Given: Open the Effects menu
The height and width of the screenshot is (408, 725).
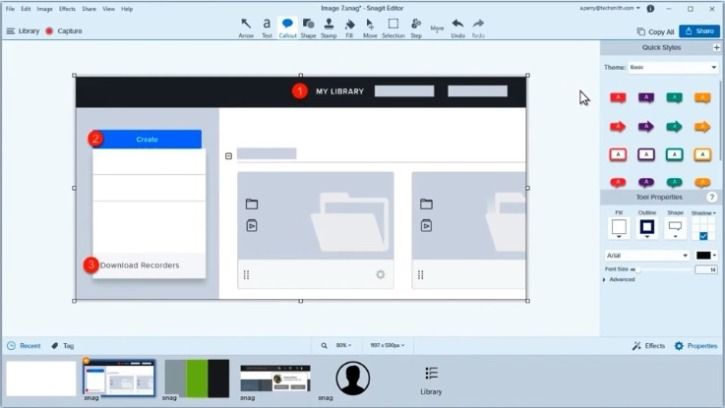Looking at the screenshot, I should (x=67, y=9).
